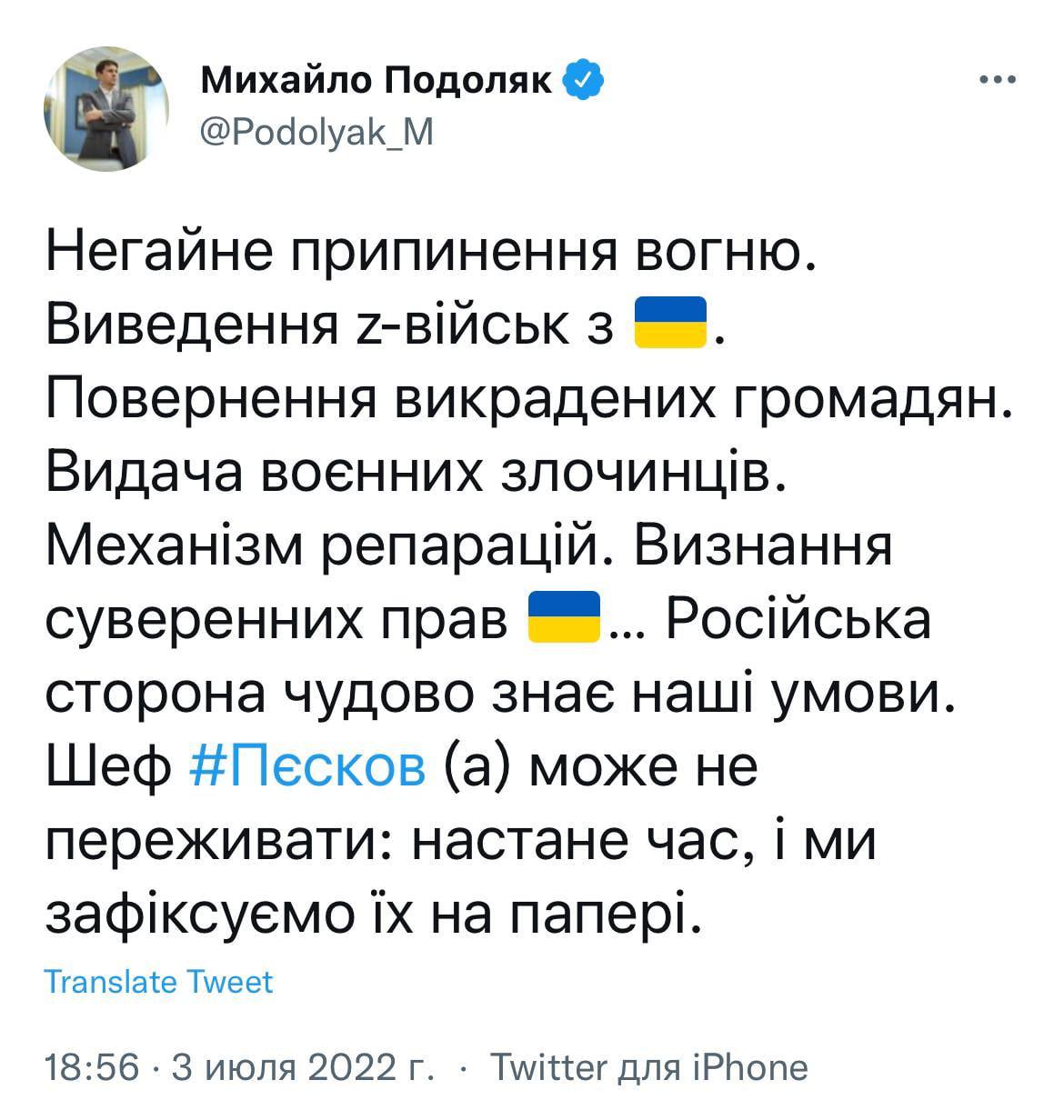Click the Ukrainian flag emoji after суверенних прав
The height and width of the screenshot is (1120, 1064).
pyautogui.click(x=565, y=620)
